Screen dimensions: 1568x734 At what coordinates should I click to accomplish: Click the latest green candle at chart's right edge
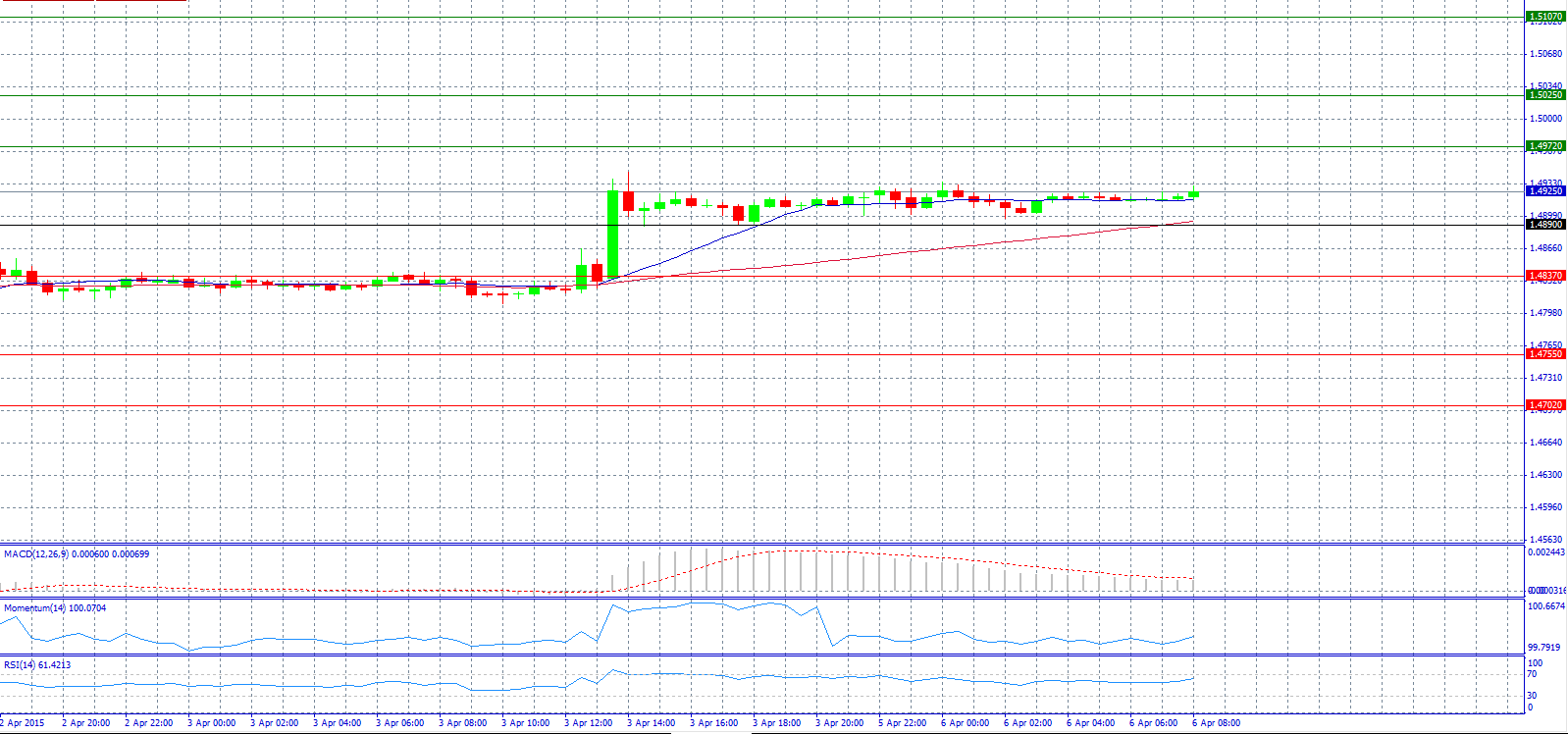click(1193, 193)
